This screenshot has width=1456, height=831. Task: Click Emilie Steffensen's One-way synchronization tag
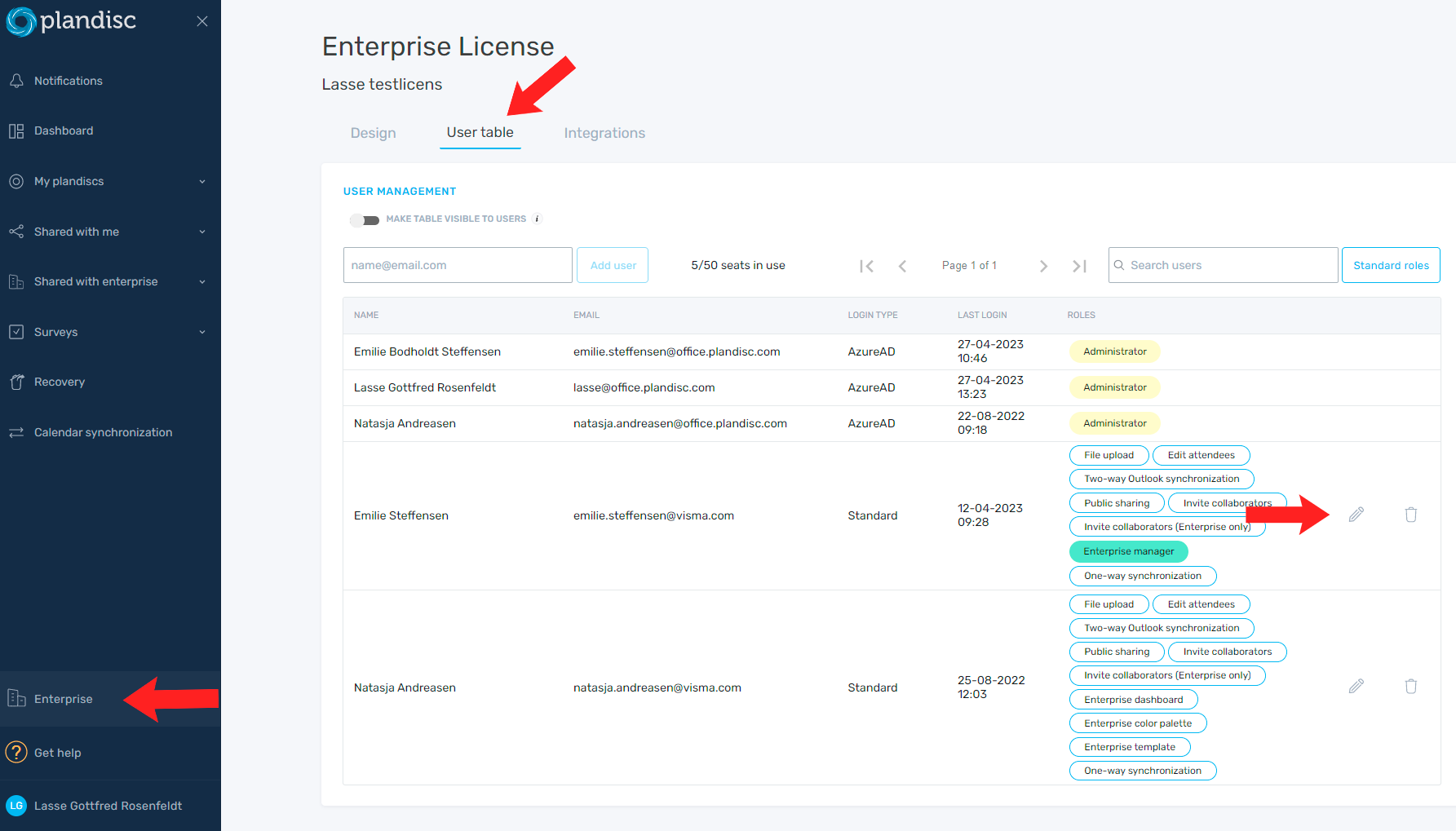click(x=1143, y=576)
